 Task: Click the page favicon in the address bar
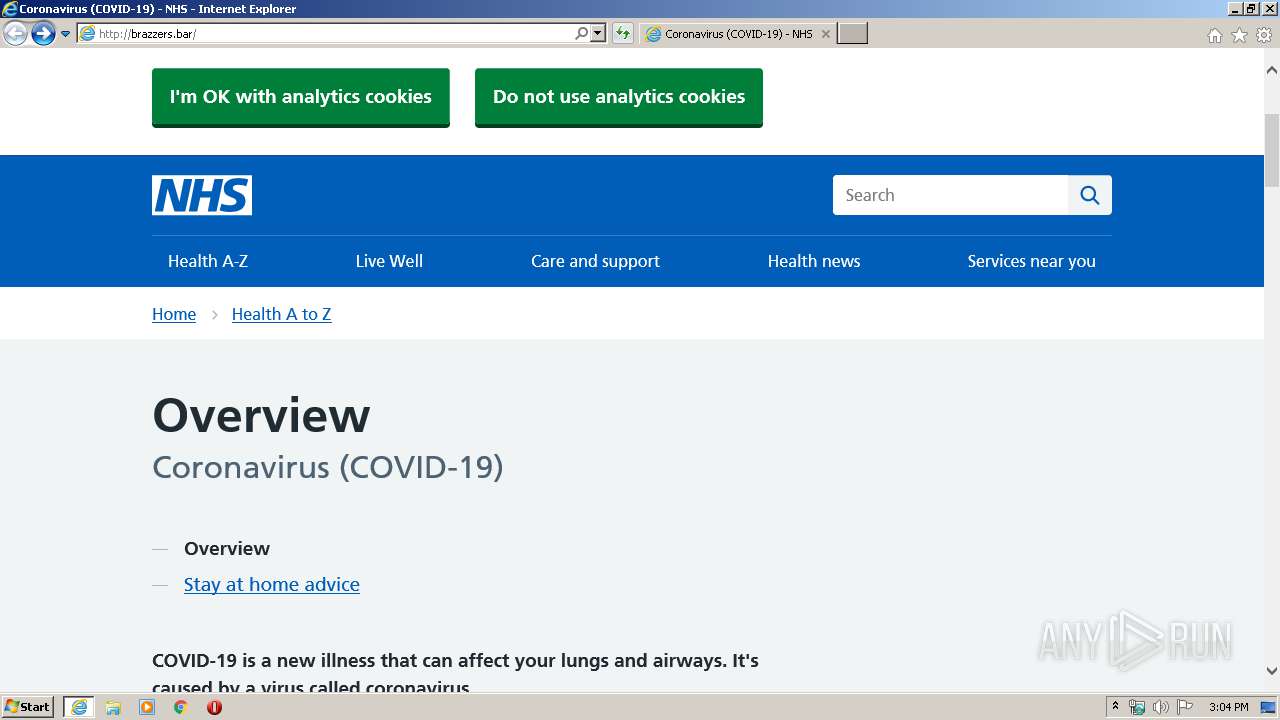tap(87, 34)
